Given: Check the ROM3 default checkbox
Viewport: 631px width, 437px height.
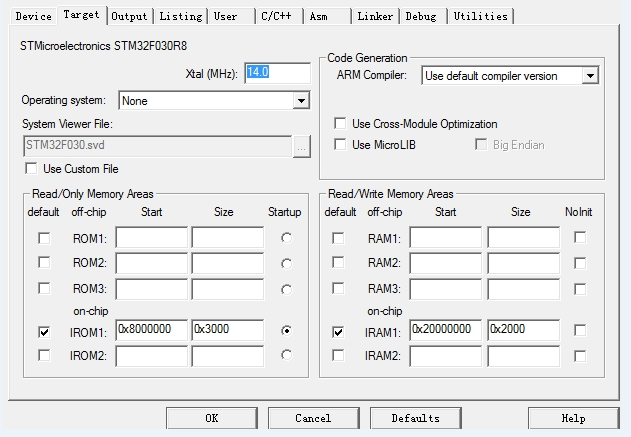Looking at the screenshot, I should coord(44,288).
